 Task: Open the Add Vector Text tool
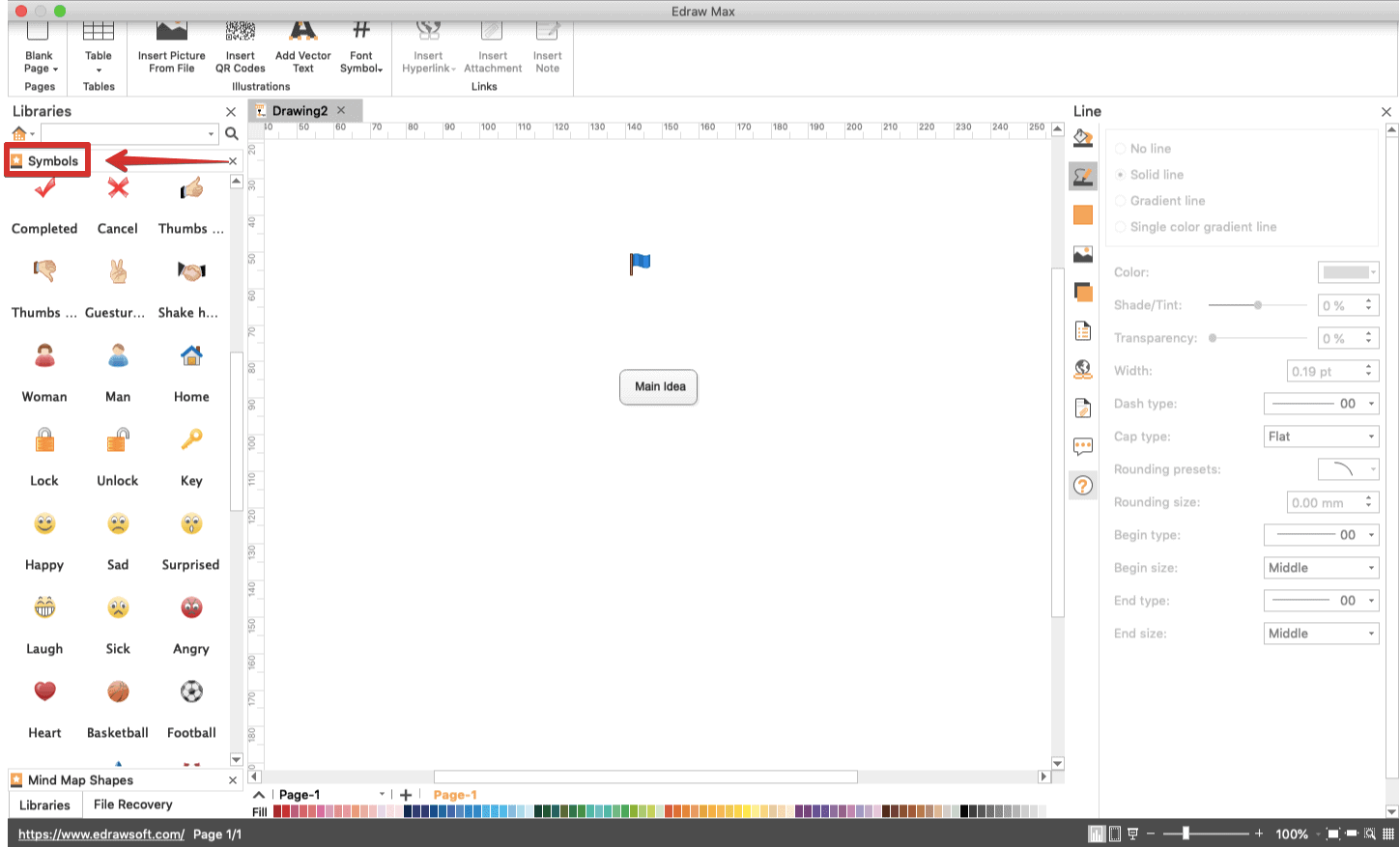pyautogui.click(x=302, y=43)
